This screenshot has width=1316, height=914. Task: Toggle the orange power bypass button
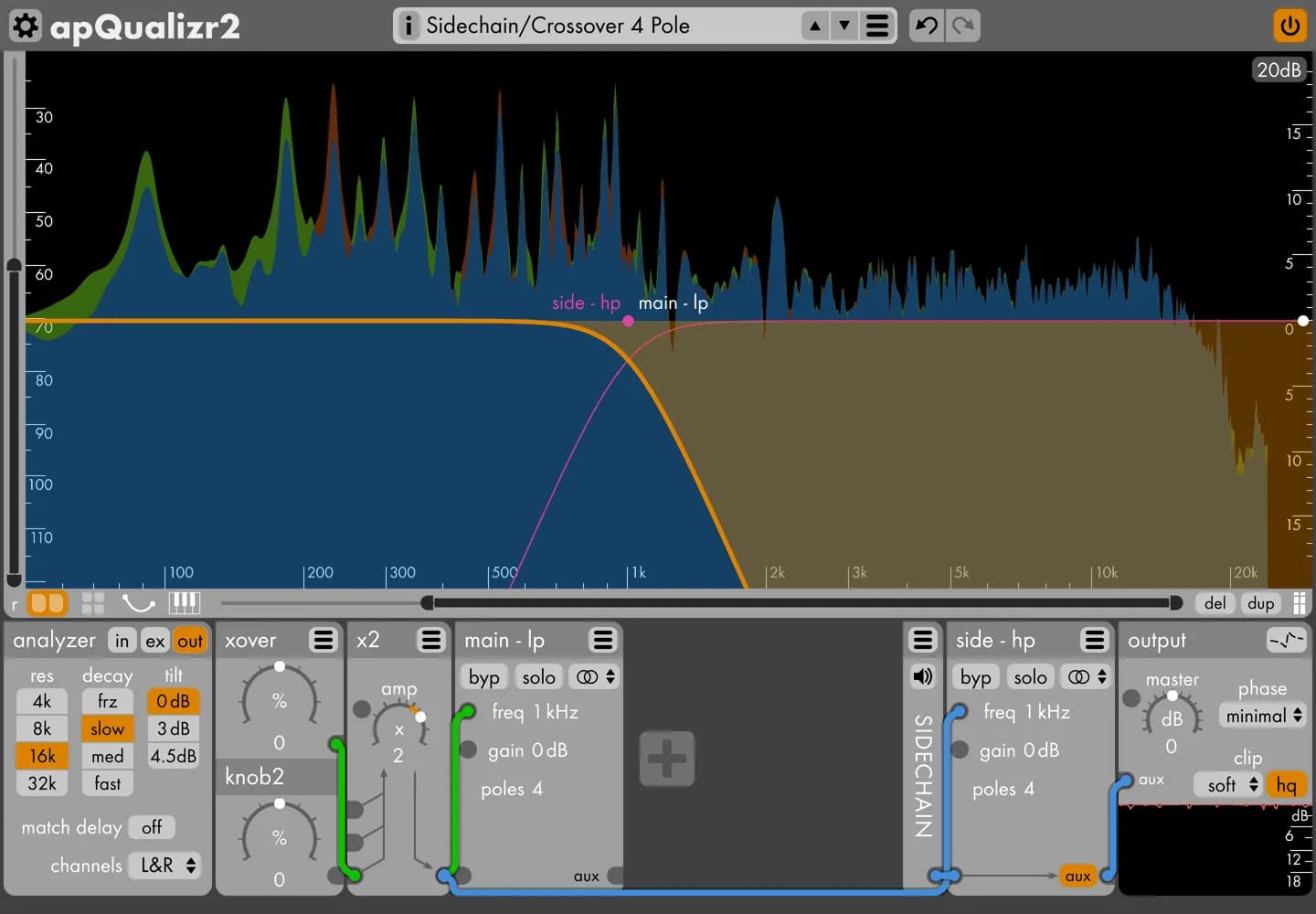pos(1289,26)
